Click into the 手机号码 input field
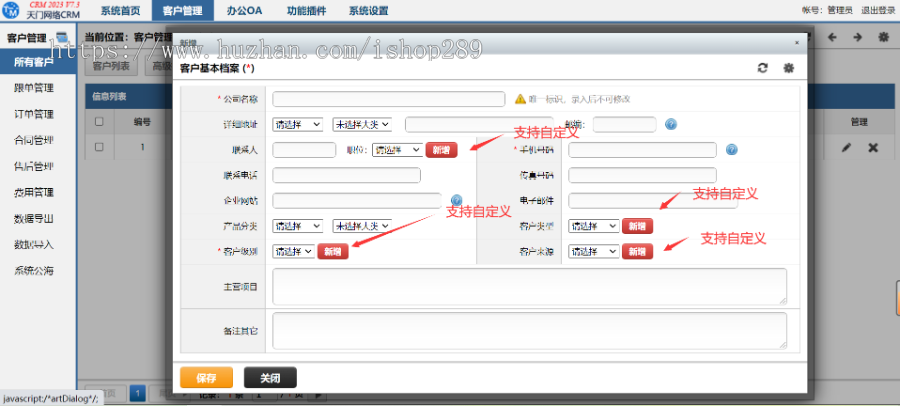This screenshot has width=900, height=406. pos(642,150)
